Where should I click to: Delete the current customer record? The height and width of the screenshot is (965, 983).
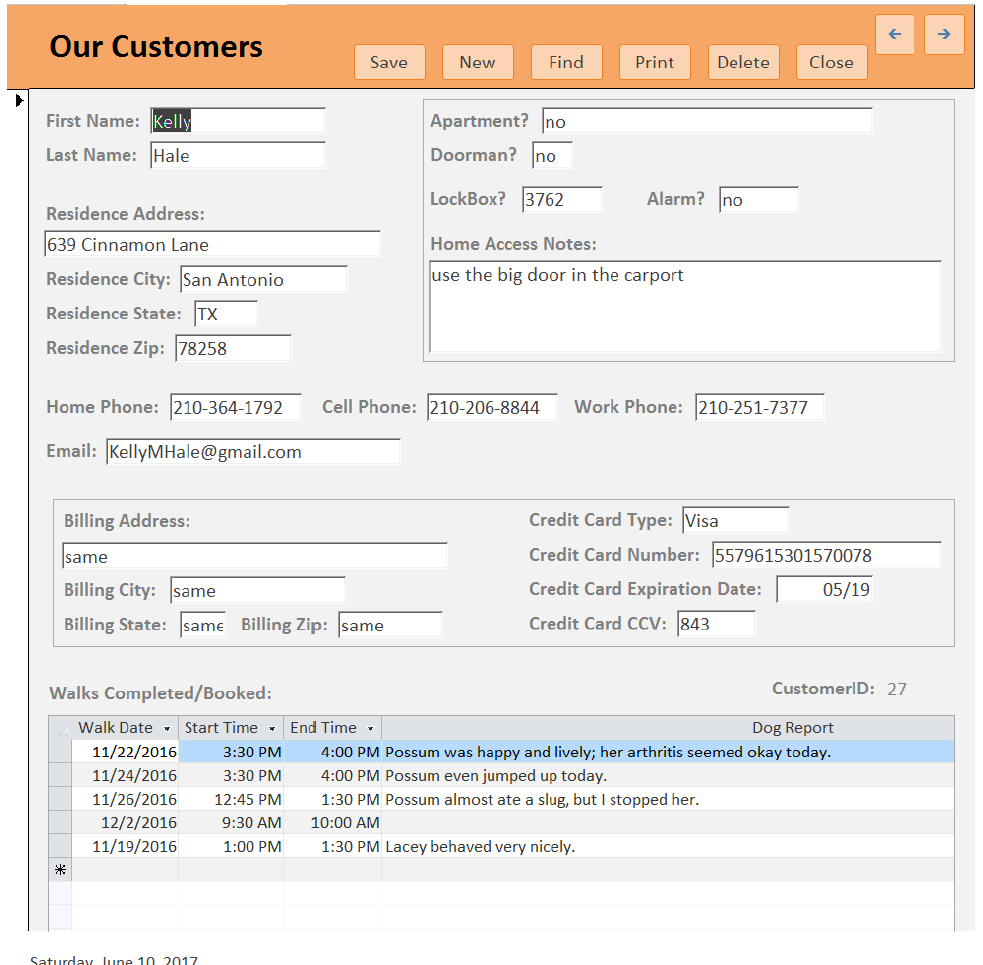[743, 62]
